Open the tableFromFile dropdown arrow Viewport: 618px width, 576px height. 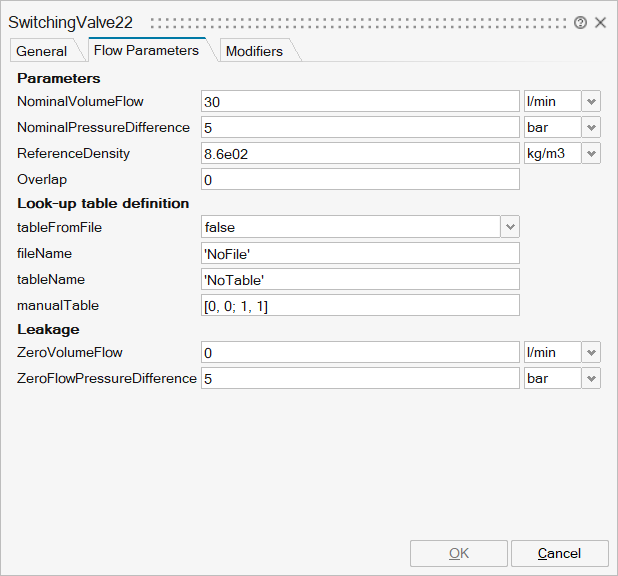point(510,227)
